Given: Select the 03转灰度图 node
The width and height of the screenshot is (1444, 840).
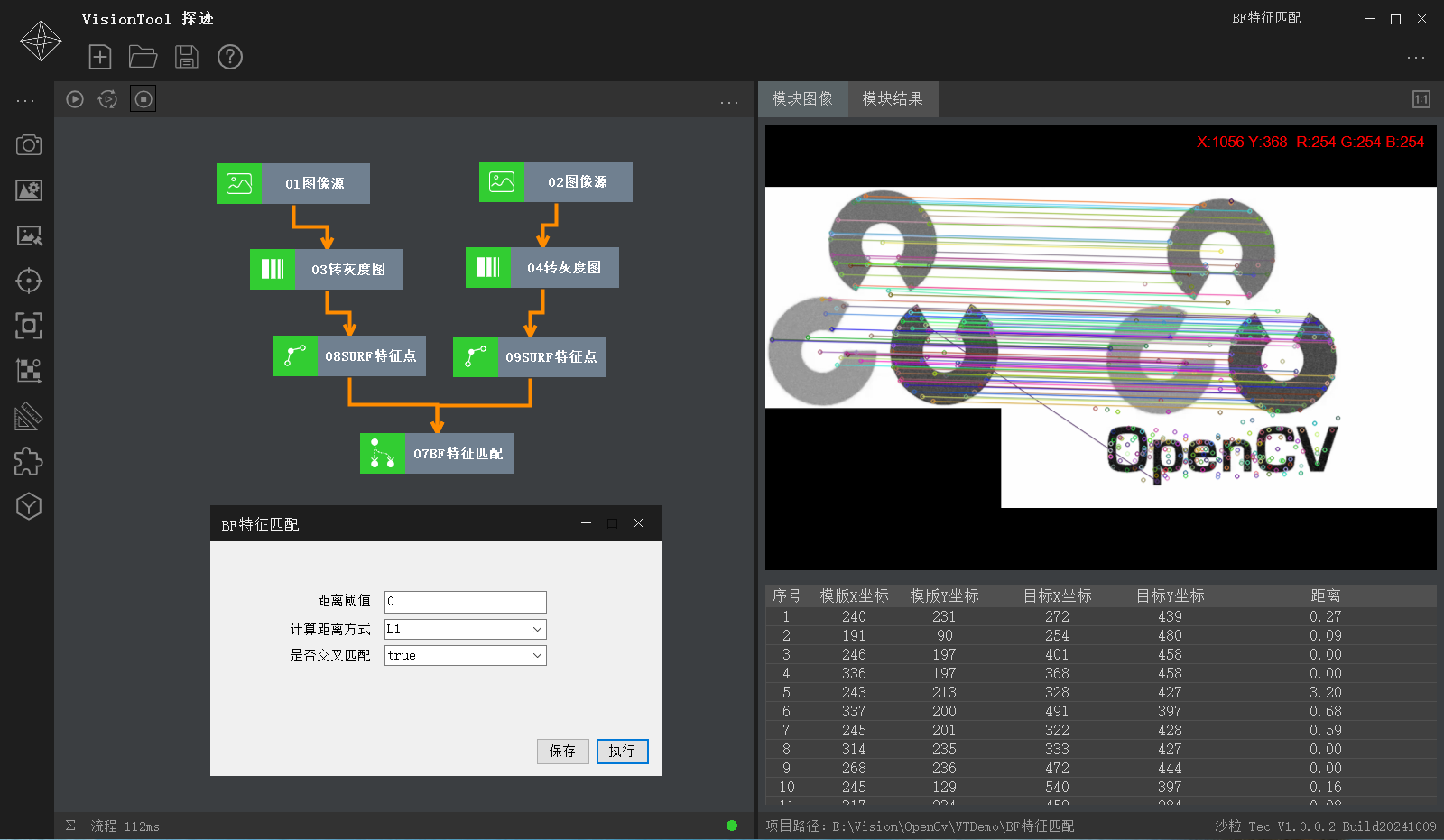Looking at the screenshot, I should [327, 269].
